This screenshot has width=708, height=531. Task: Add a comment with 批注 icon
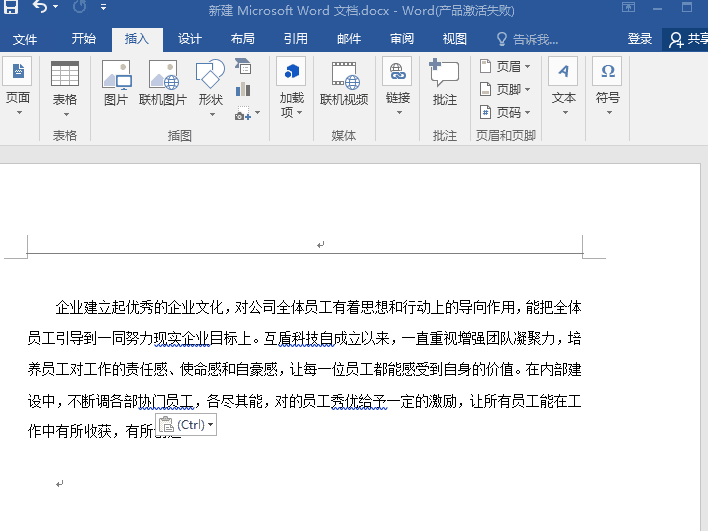pyautogui.click(x=444, y=83)
